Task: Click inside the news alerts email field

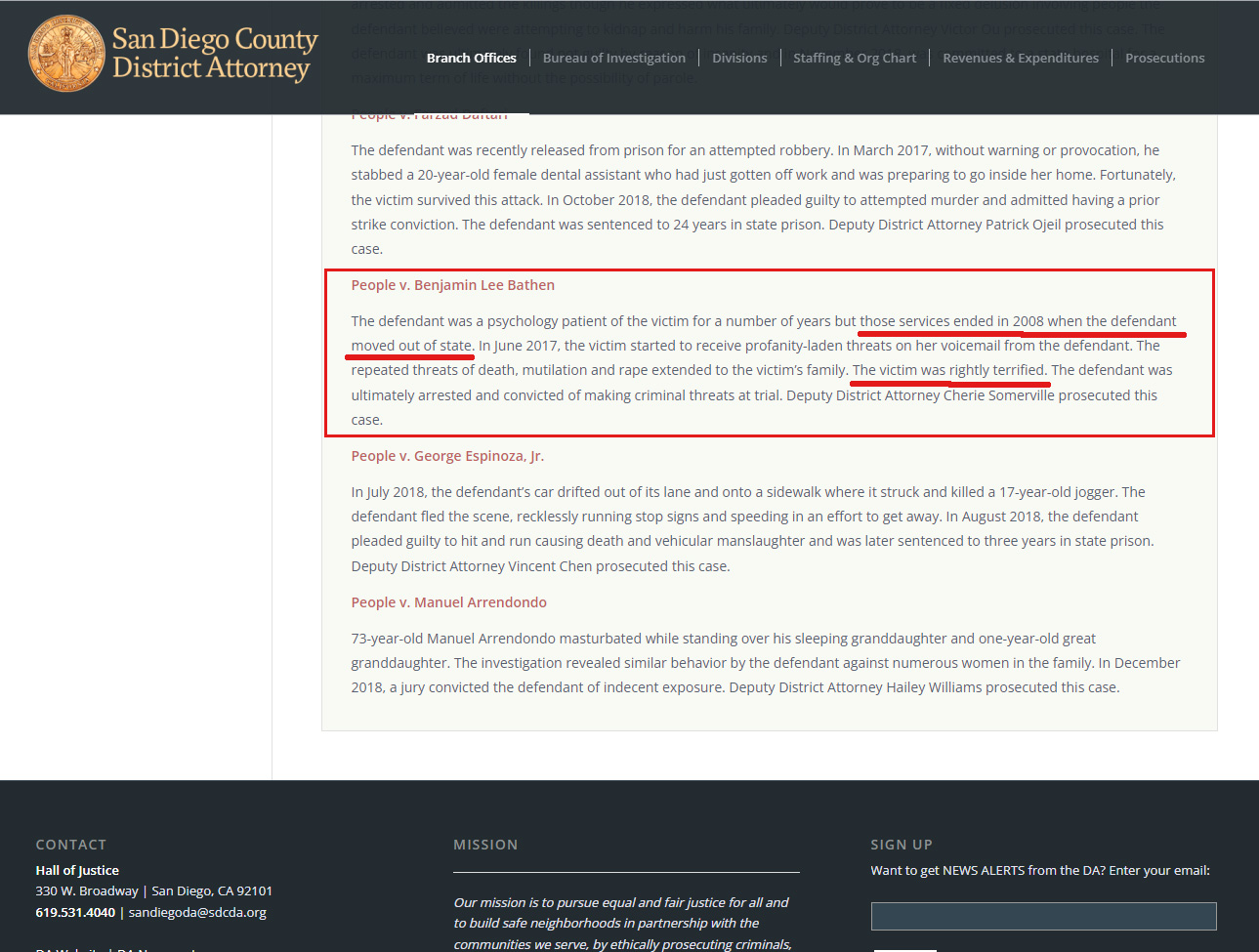Action: click(x=1042, y=916)
